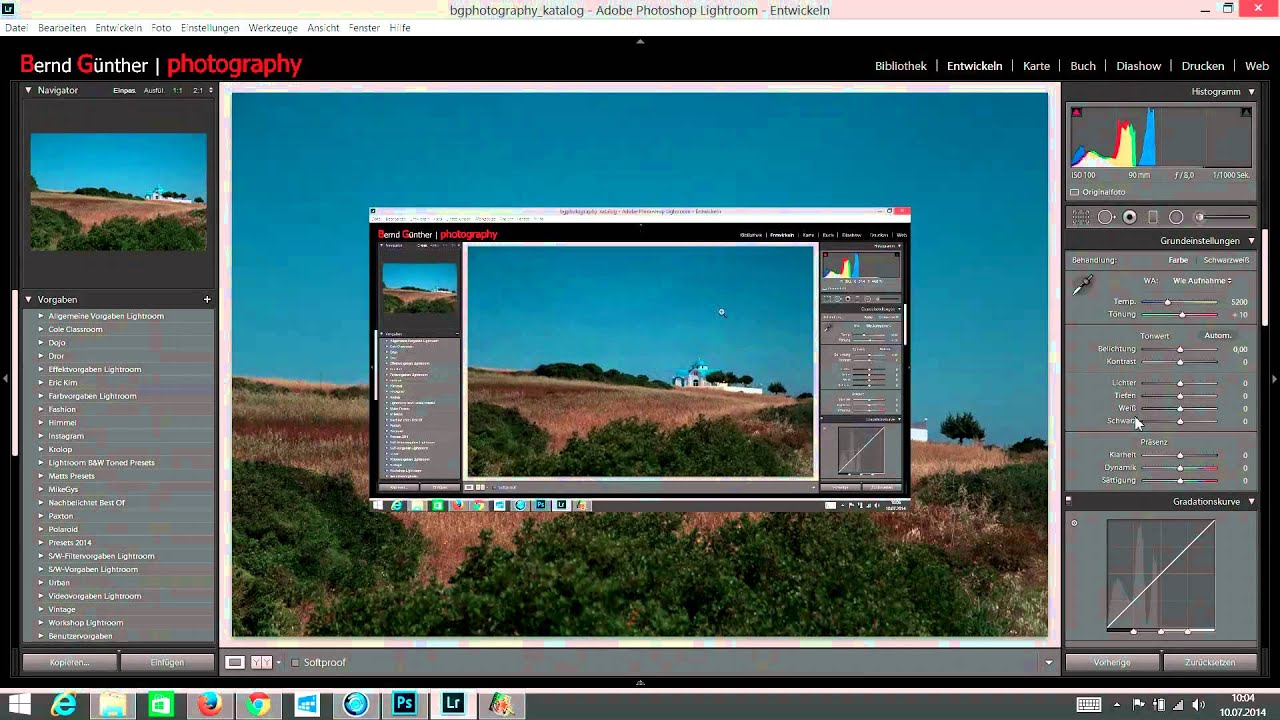Enable the Softproof checkbox
The image size is (1280, 720).
(x=295, y=662)
